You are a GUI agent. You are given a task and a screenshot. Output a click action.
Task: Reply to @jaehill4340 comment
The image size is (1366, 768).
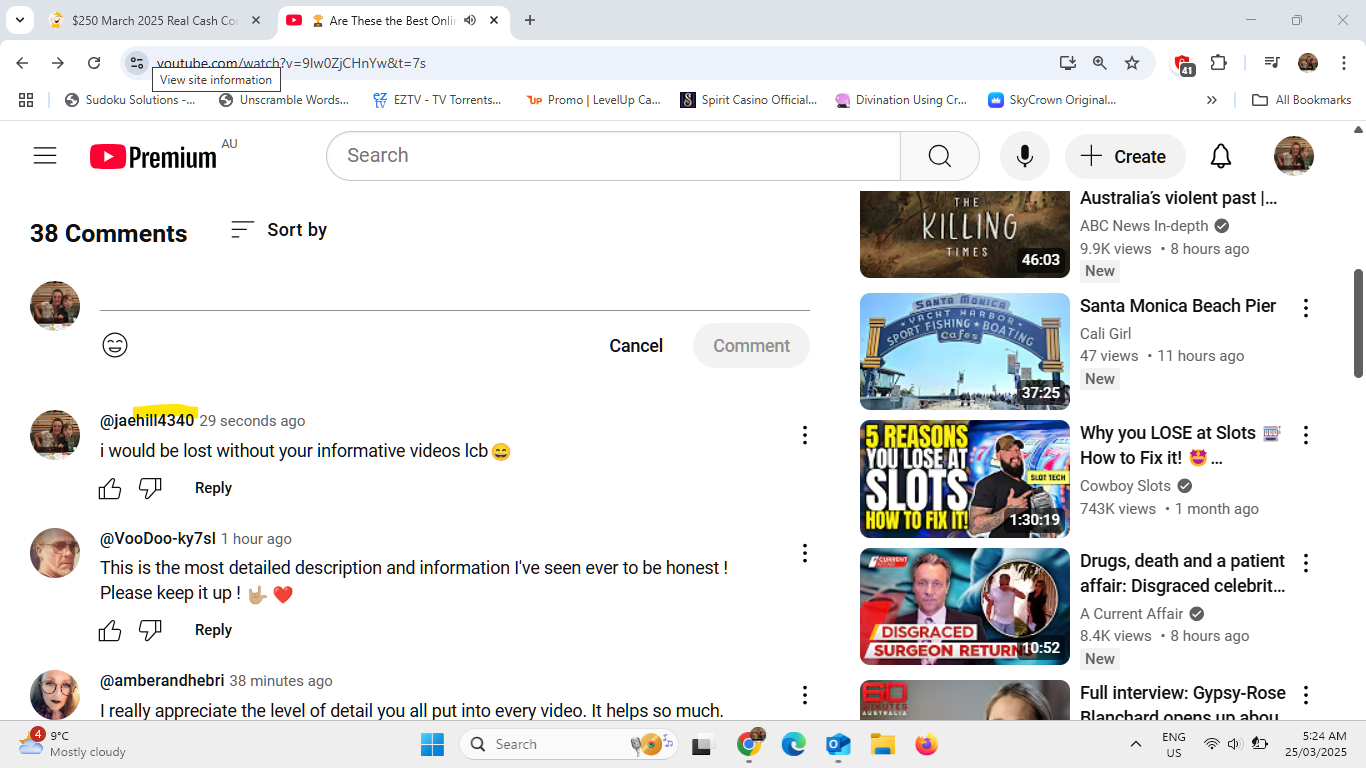213,488
